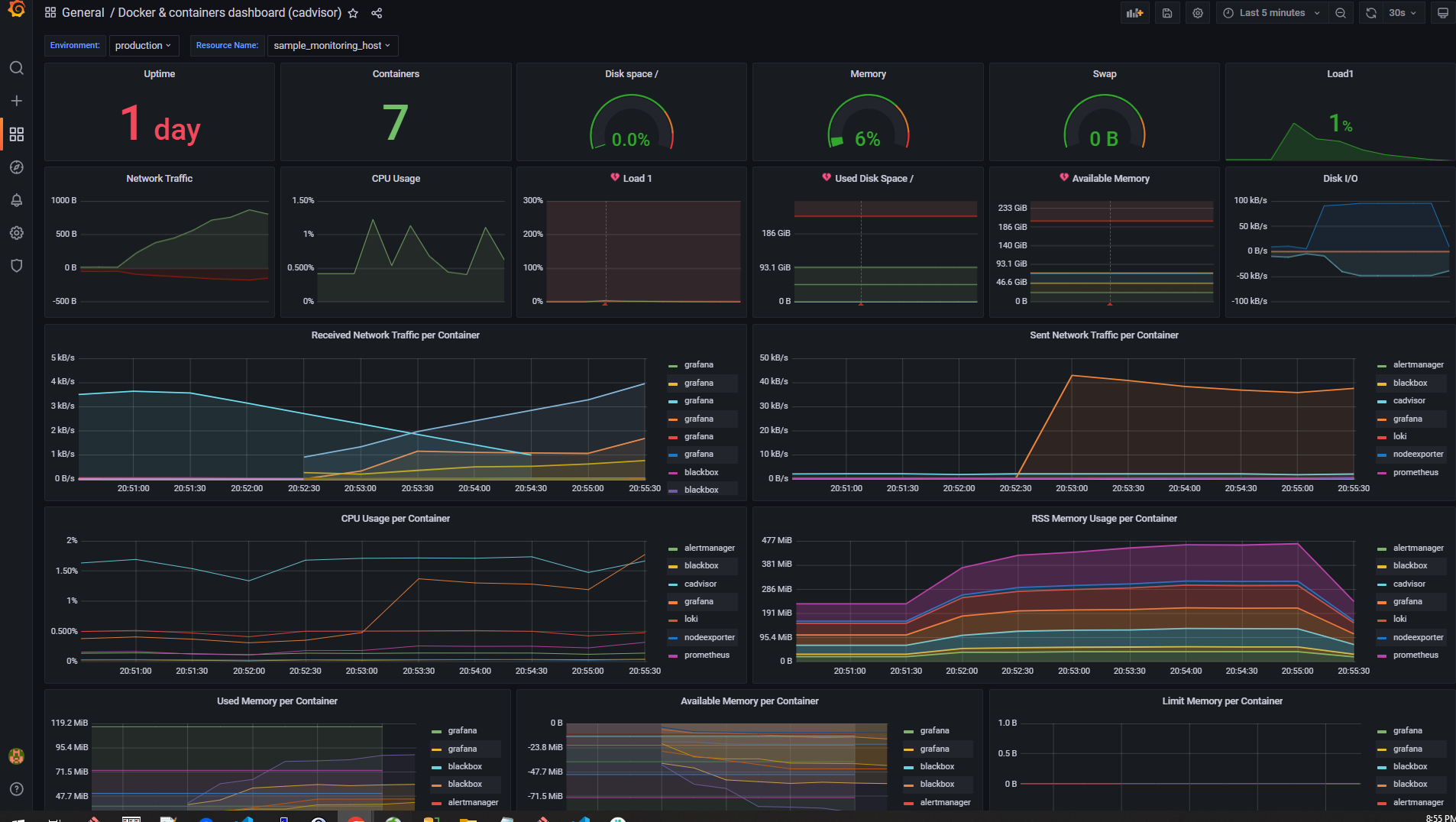Click the General folder breadcrumb link
The image size is (1456, 822).
coord(83,13)
